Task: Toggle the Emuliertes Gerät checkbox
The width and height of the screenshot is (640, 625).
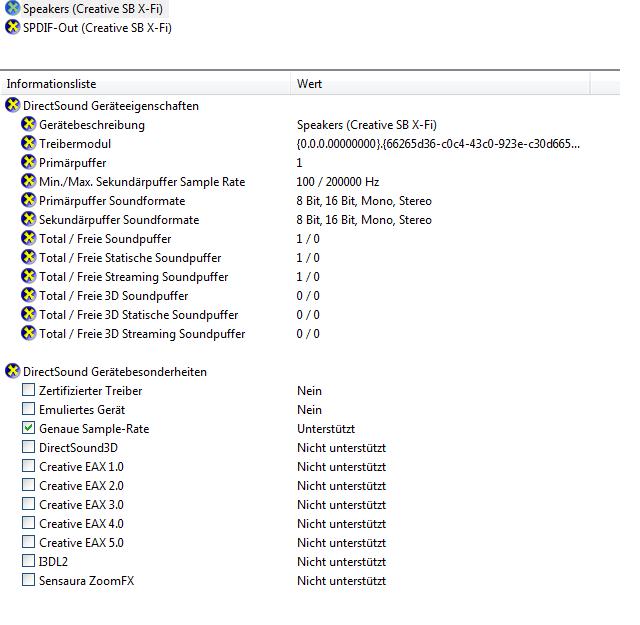Action: [x=28, y=409]
